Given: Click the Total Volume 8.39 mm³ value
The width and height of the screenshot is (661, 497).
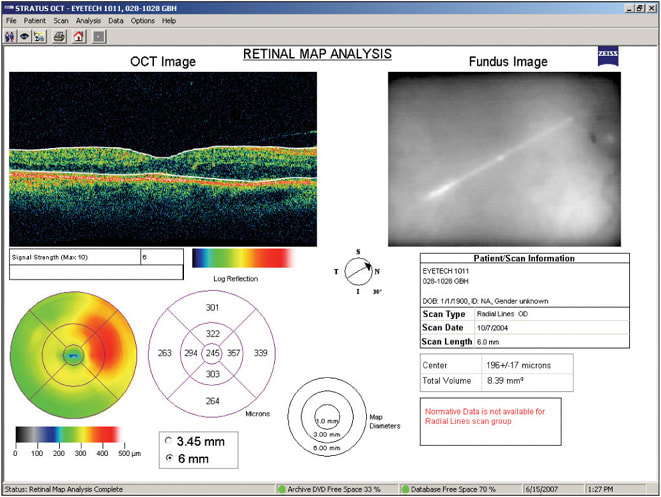Looking at the screenshot, I should click(505, 380).
